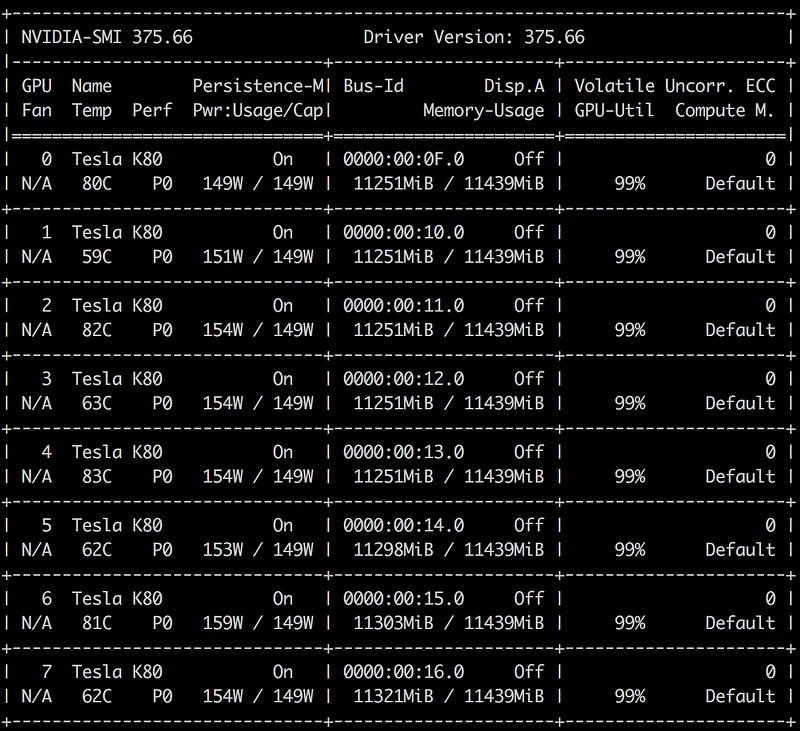Click the "Disp.A" column header

pyautogui.click(x=514, y=86)
